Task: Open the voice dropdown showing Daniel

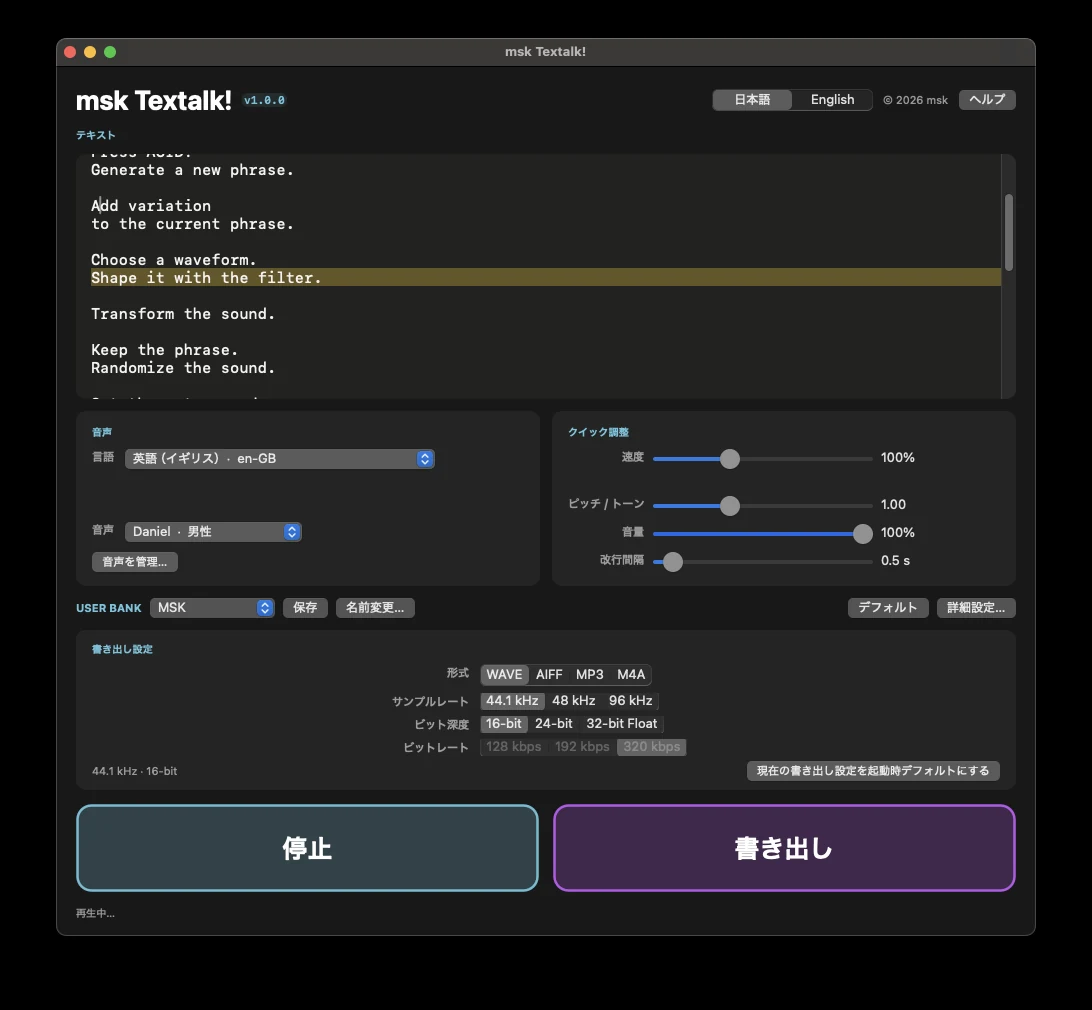Action: (x=213, y=531)
